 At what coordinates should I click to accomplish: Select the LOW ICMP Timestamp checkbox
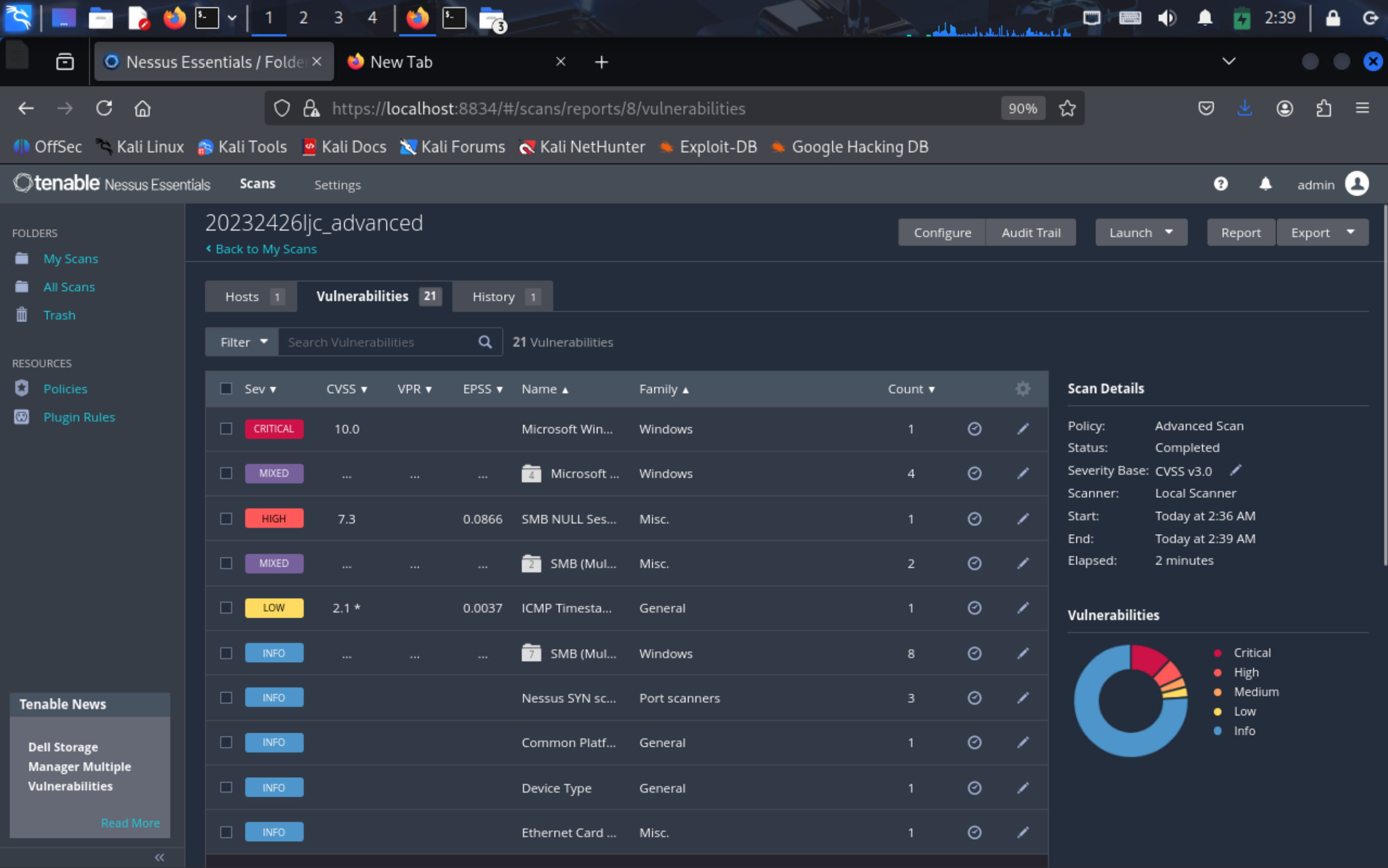[x=226, y=607]
